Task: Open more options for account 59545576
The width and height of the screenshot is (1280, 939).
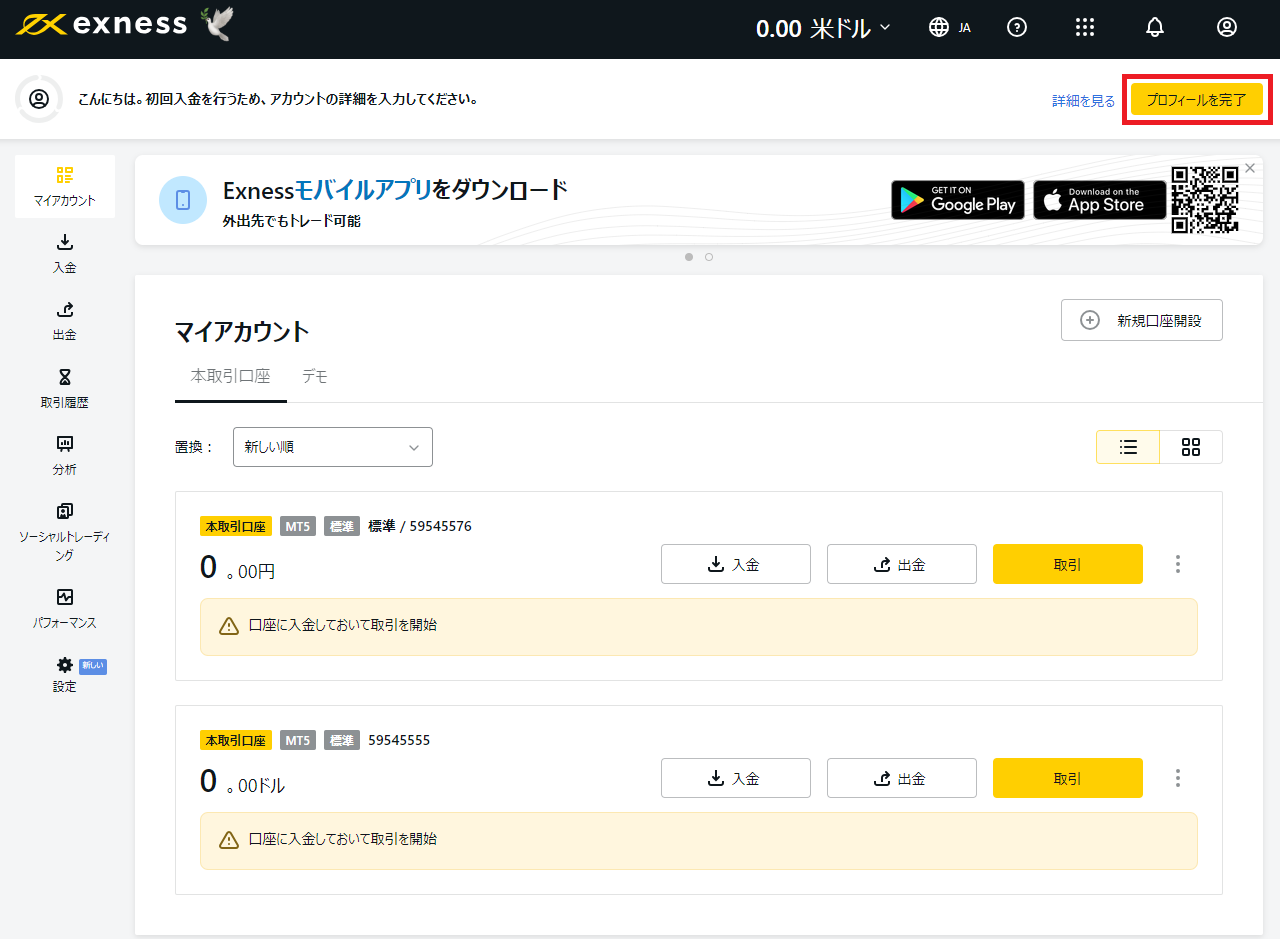Action: click(1178, 564)
